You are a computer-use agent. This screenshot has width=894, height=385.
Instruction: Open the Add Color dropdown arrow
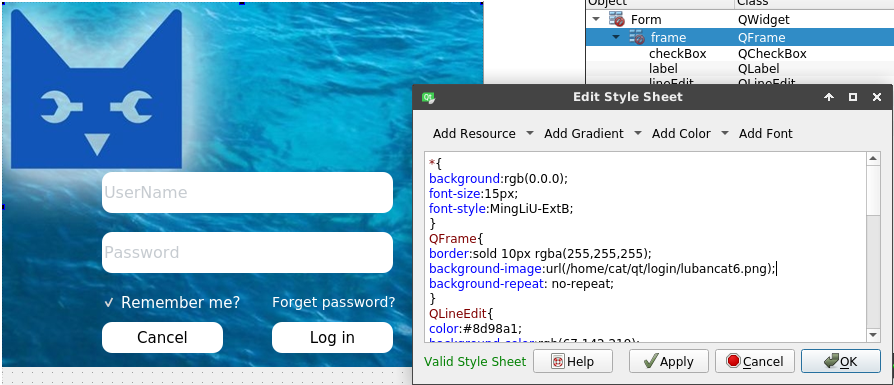725,133
